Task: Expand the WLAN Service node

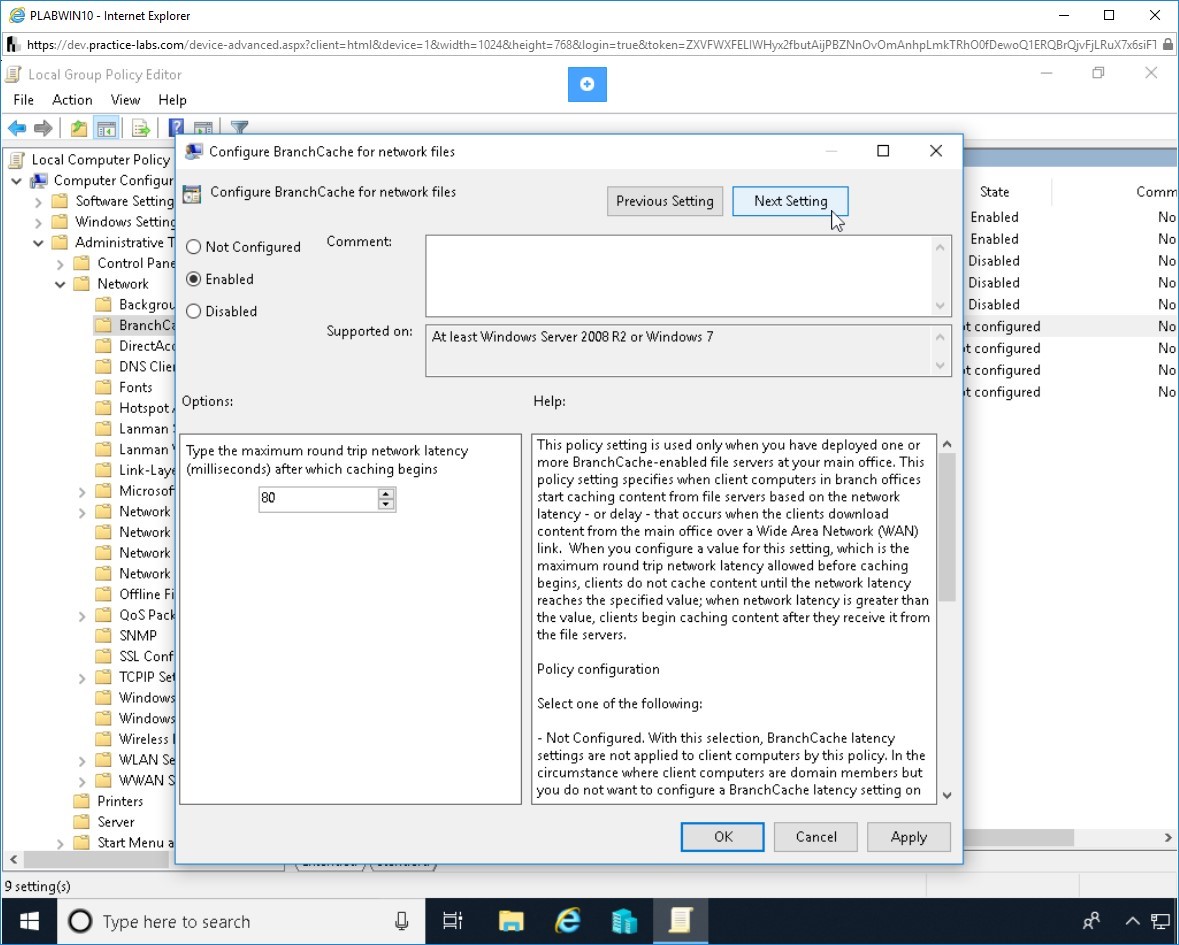Action: click(x=82, y=761)
